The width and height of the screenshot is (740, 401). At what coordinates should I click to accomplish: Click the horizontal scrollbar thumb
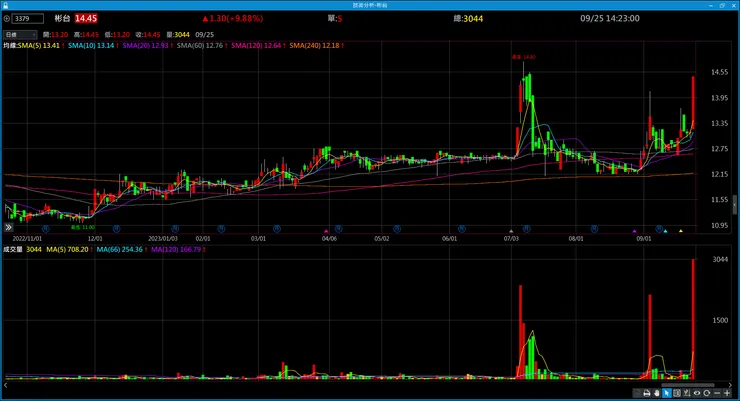click(688, 385)
